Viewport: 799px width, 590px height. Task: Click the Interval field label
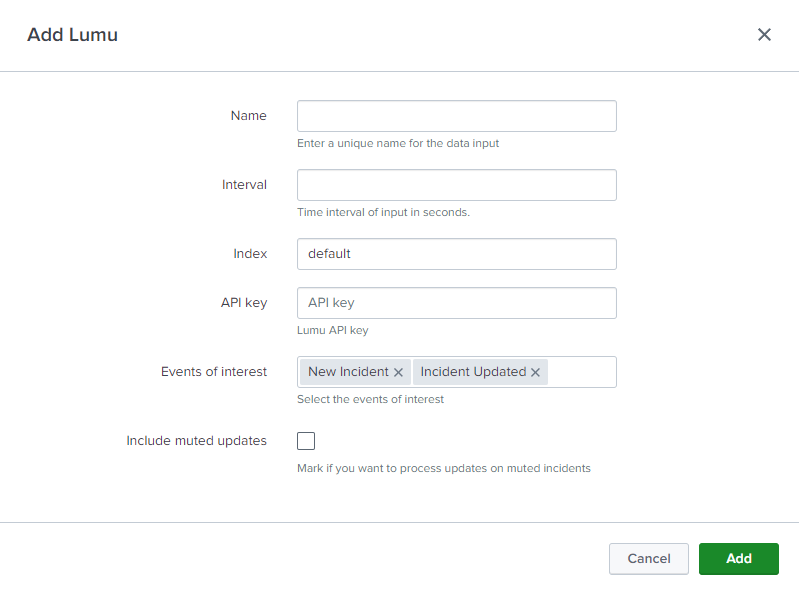[244, 185]
